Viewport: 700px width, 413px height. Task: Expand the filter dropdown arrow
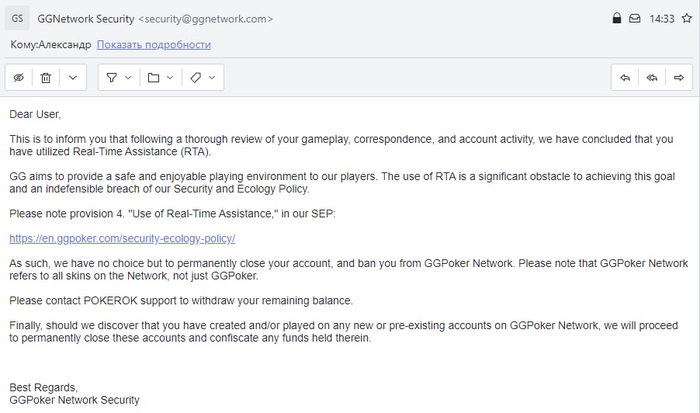click(128, 78)
